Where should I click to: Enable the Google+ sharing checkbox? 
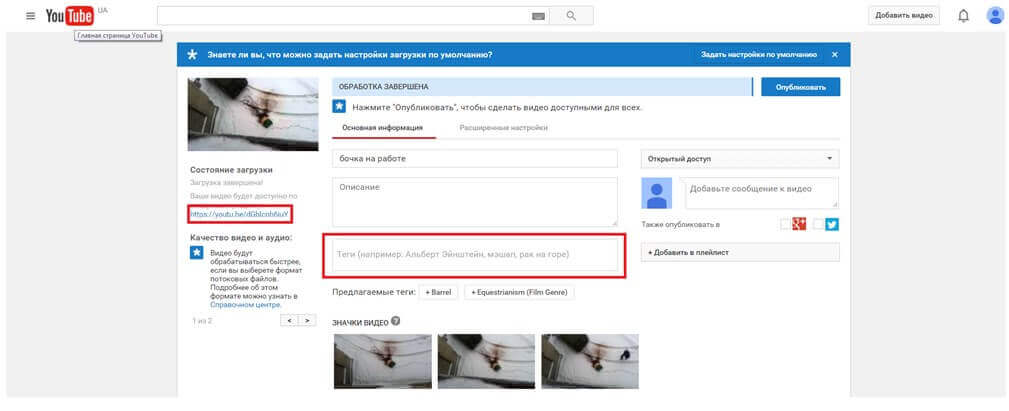pyautogui.click(x=786, y=224)
